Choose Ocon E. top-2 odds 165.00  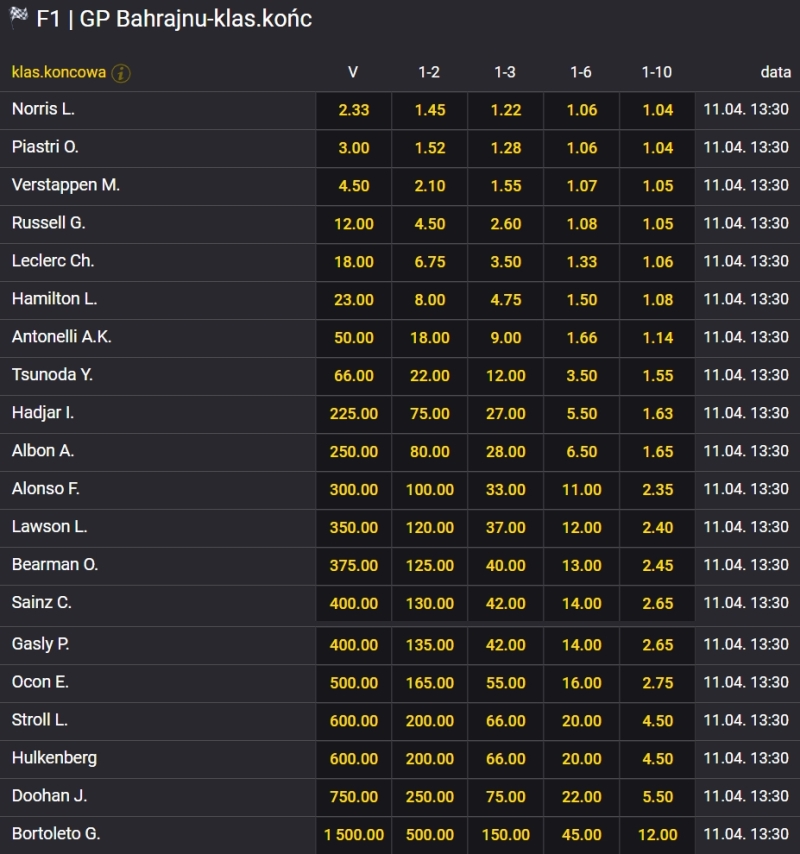tap(430, 683)
